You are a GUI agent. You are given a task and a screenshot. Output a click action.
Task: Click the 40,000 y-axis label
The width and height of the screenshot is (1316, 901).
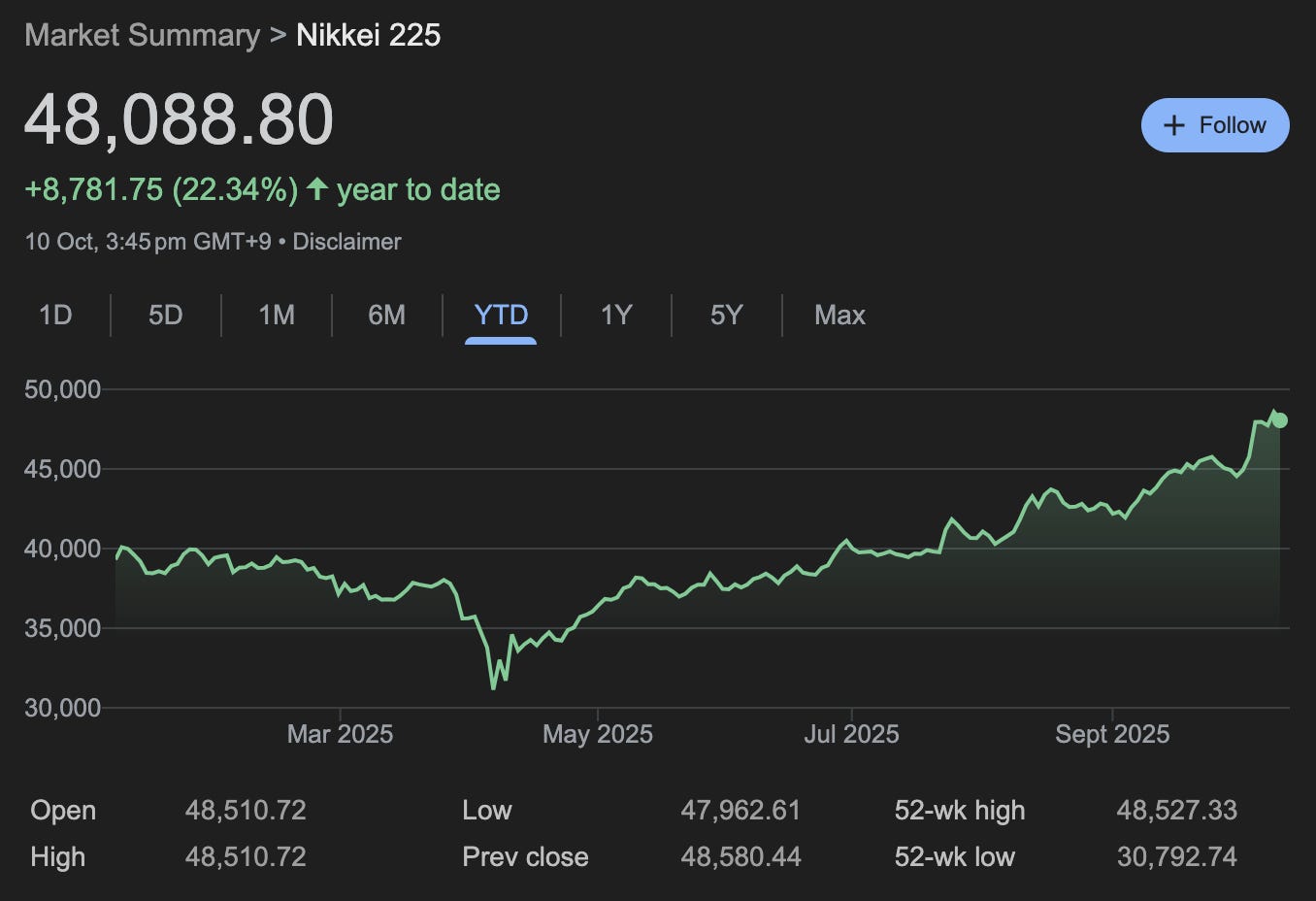63,549
